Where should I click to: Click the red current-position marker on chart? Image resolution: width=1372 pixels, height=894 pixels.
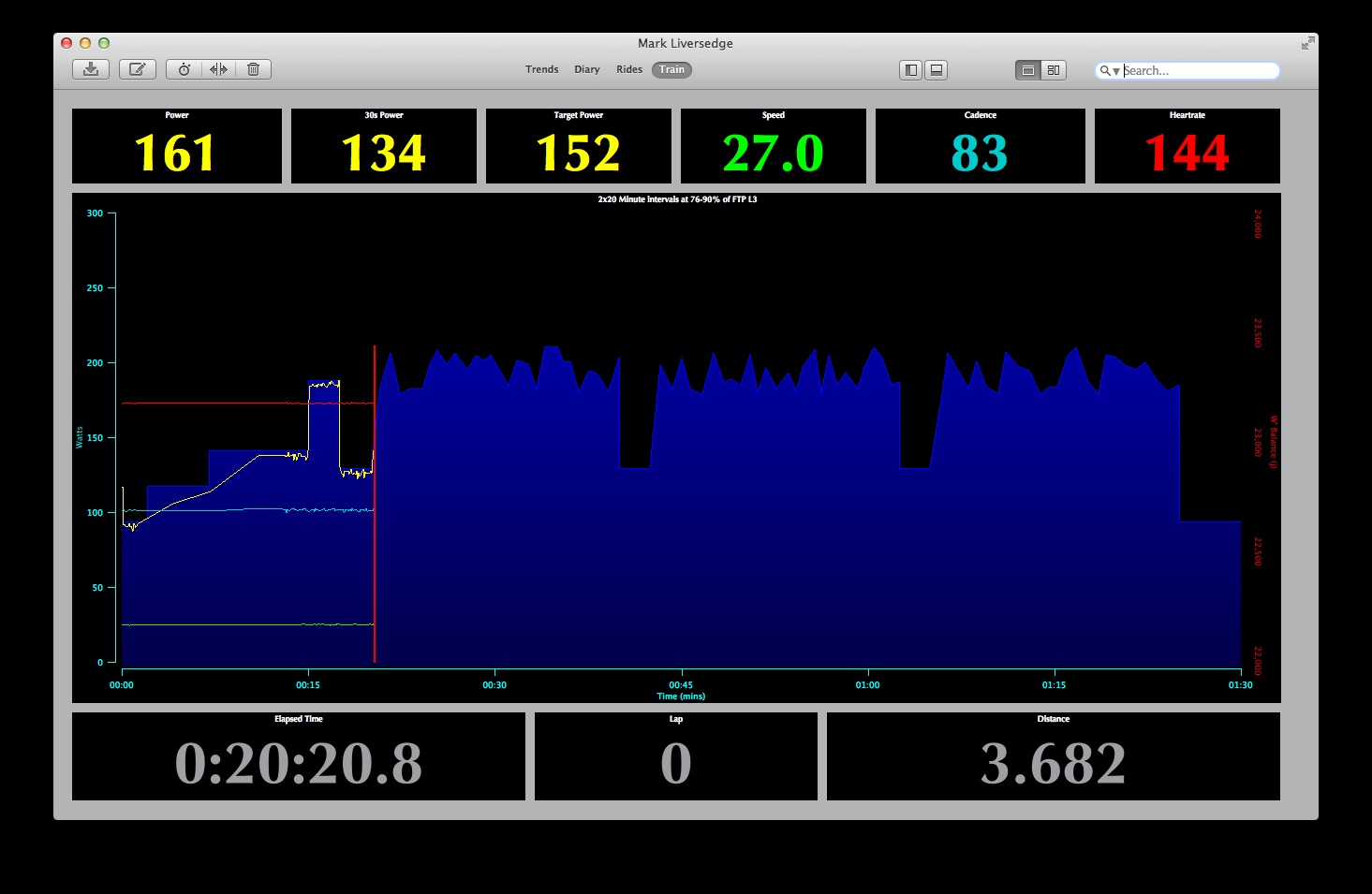pyautogui.click(x=375, y=504)
